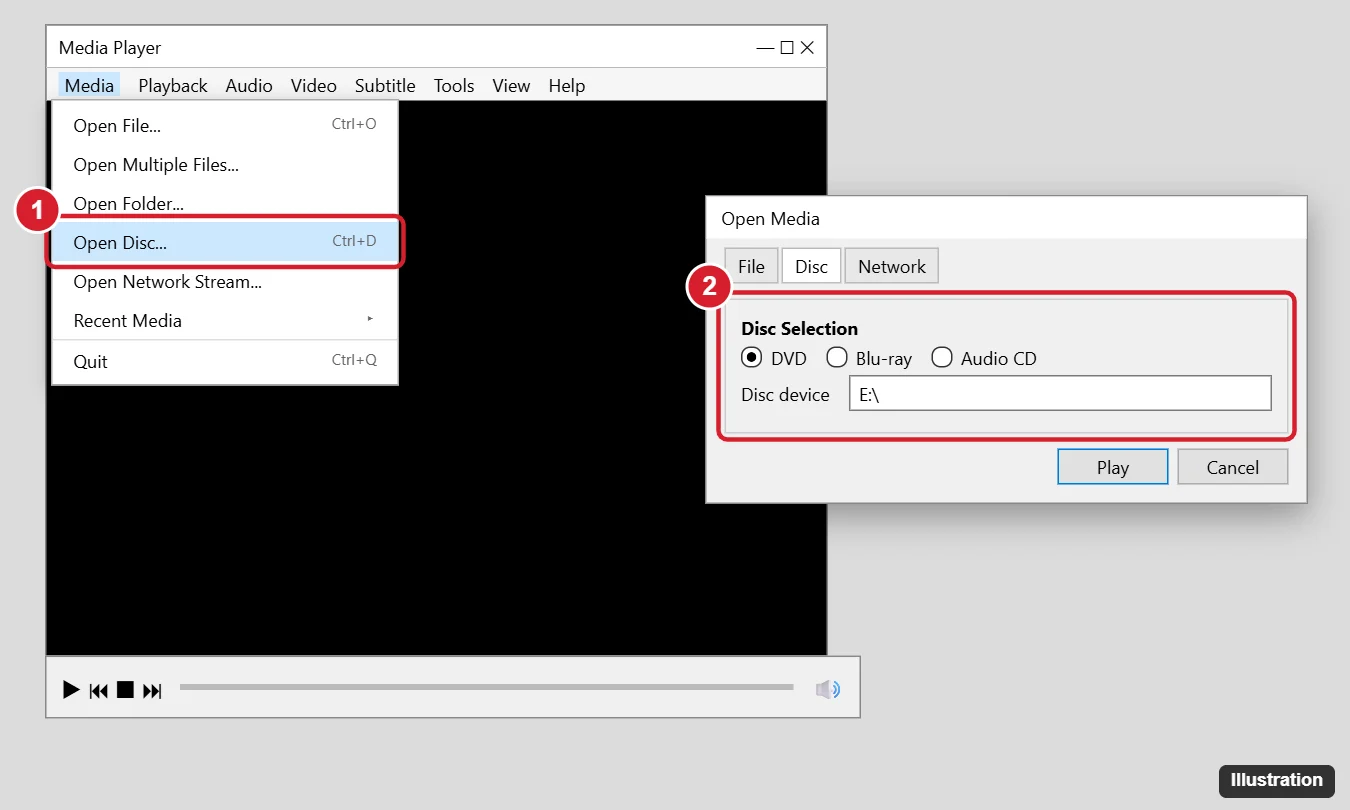Viewport: 1350px width, 810px height.
Task: Maximize the Media Player window
Action: 787,48
